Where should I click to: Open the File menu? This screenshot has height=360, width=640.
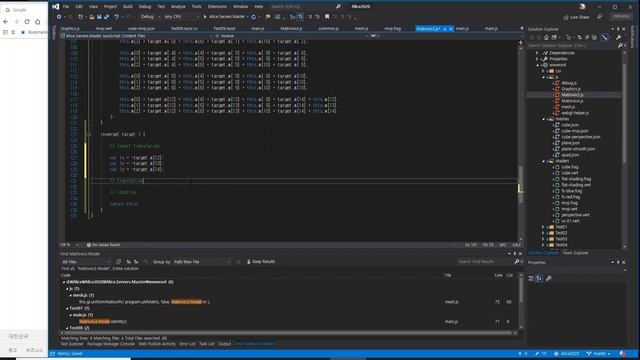coord(66,7)
